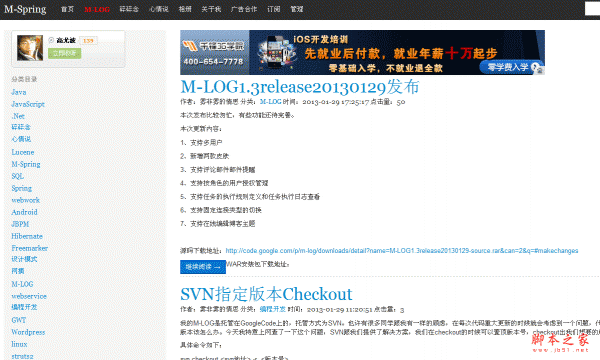This screenshot has width=600, height=360.
Task: Open 心情说 in the top navigation bar
Action: click(x=159, y=9)
